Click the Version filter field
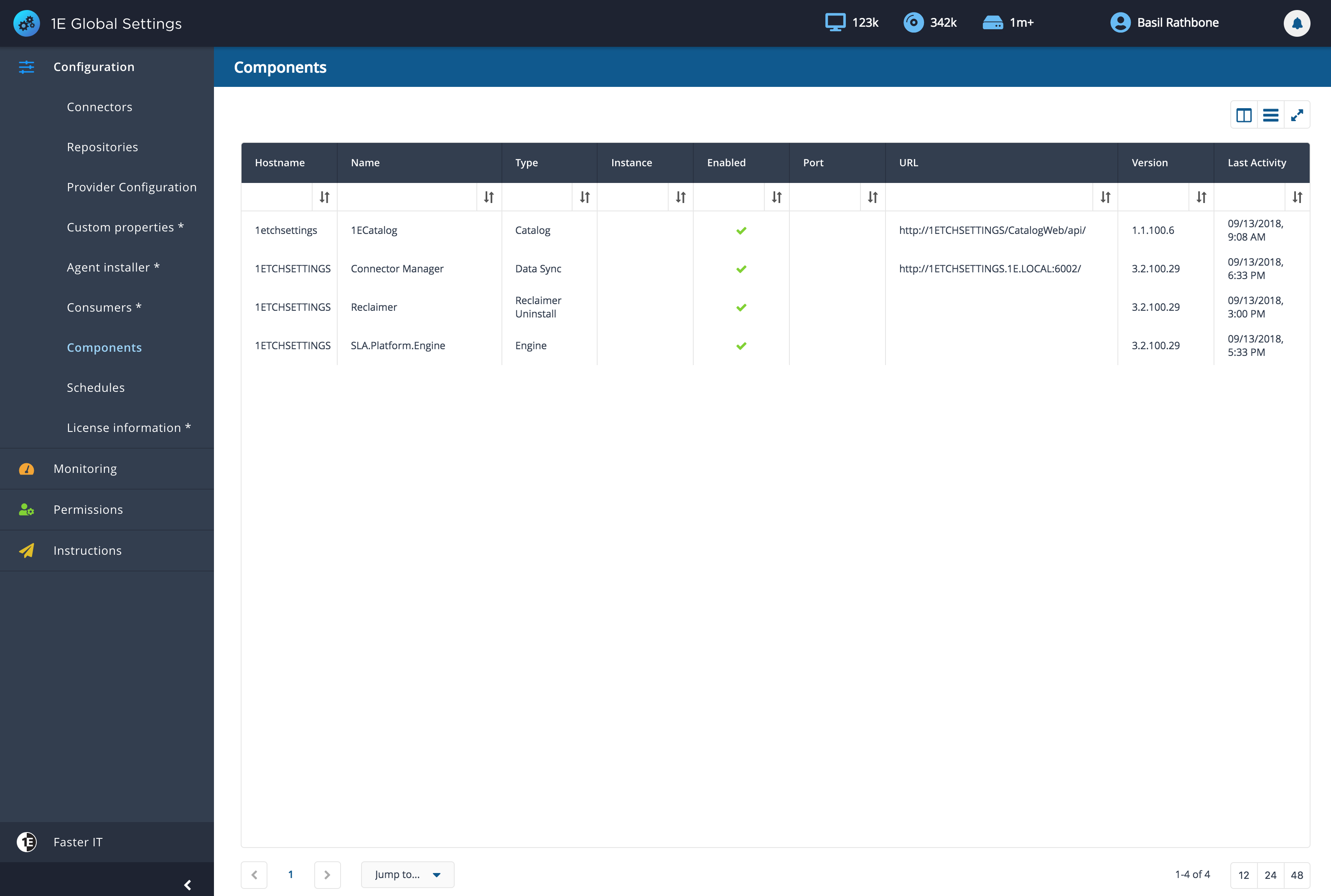 point(1153,197)
